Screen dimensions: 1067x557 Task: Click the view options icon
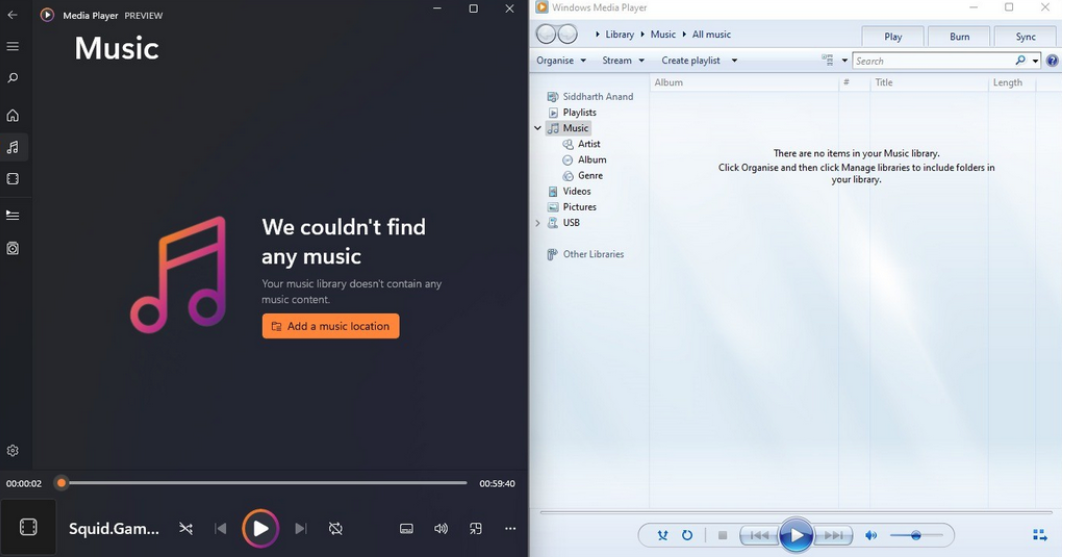click(x=827, y=61)
